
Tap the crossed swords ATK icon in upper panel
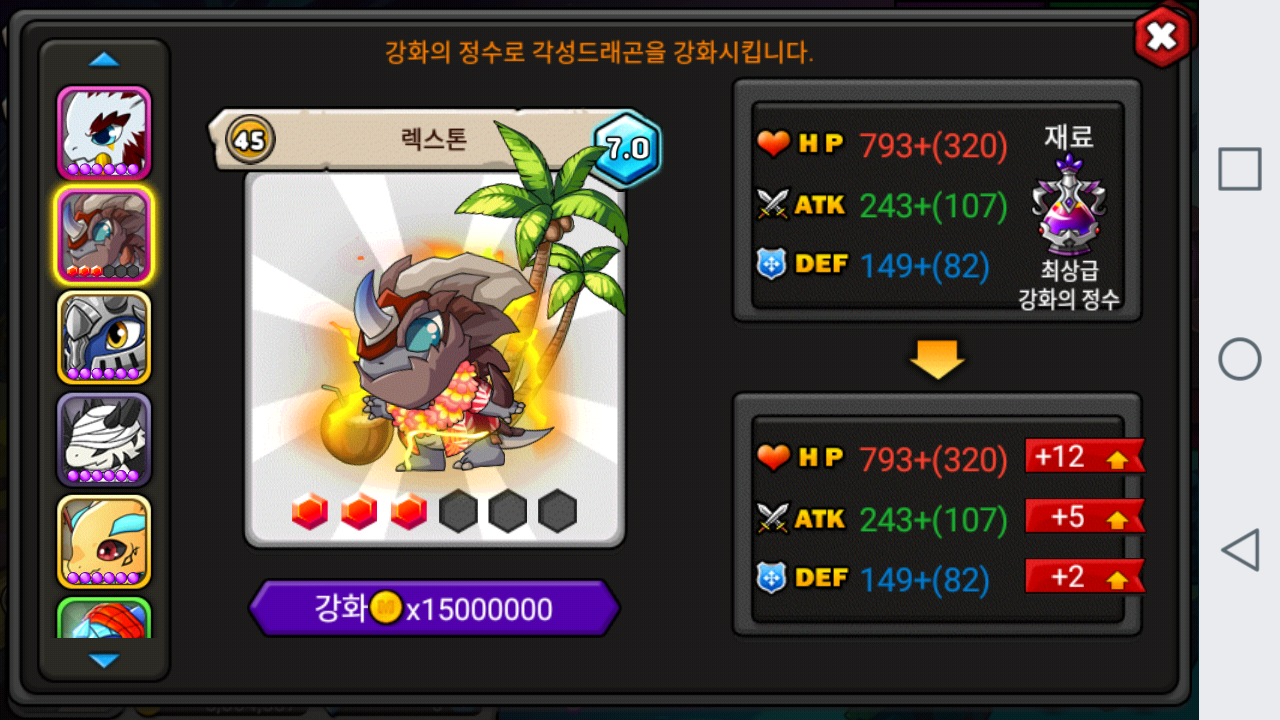pyautogui.click(x=773, y=205)
